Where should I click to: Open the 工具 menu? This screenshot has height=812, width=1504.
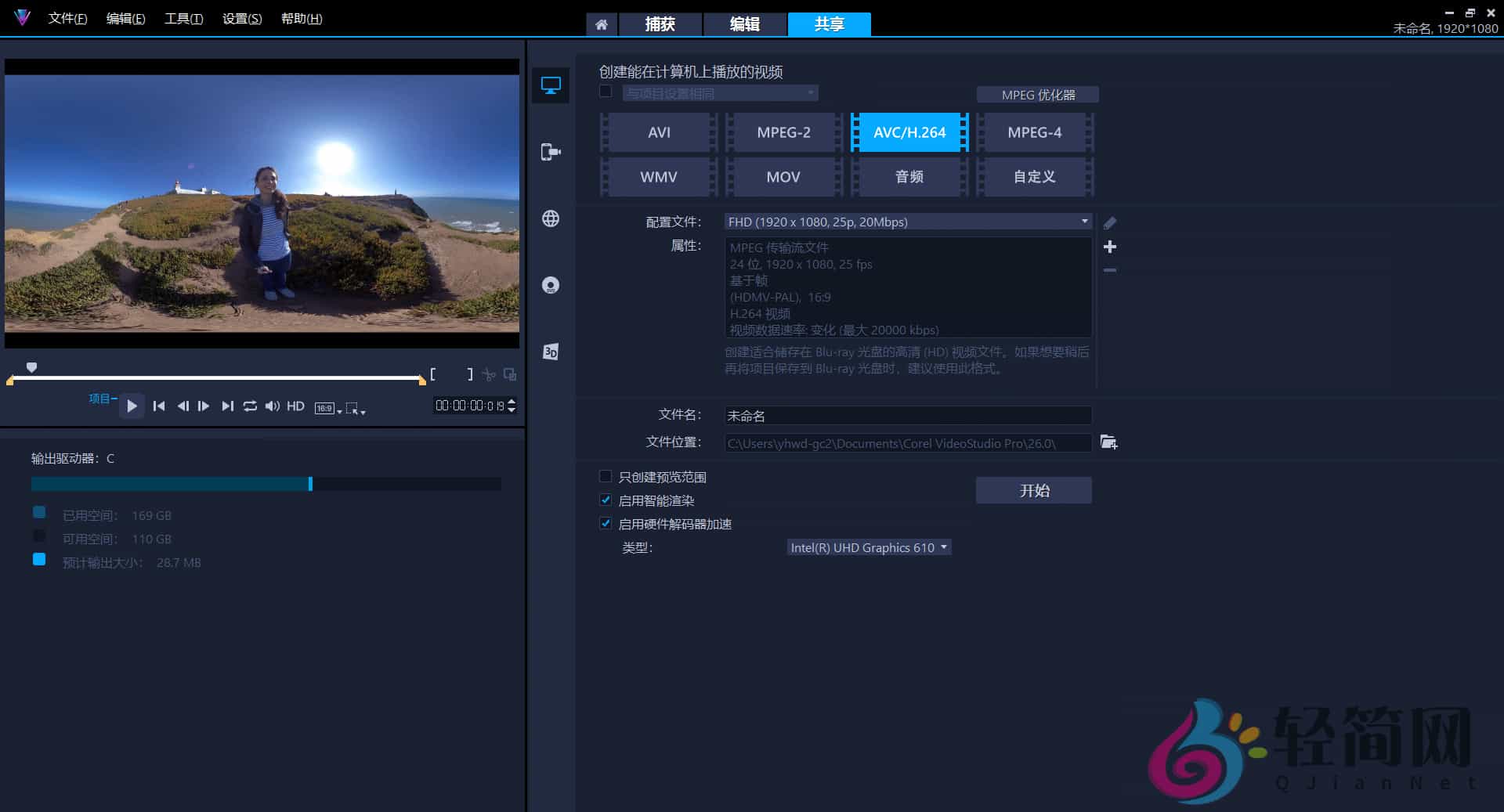(183, 18)
